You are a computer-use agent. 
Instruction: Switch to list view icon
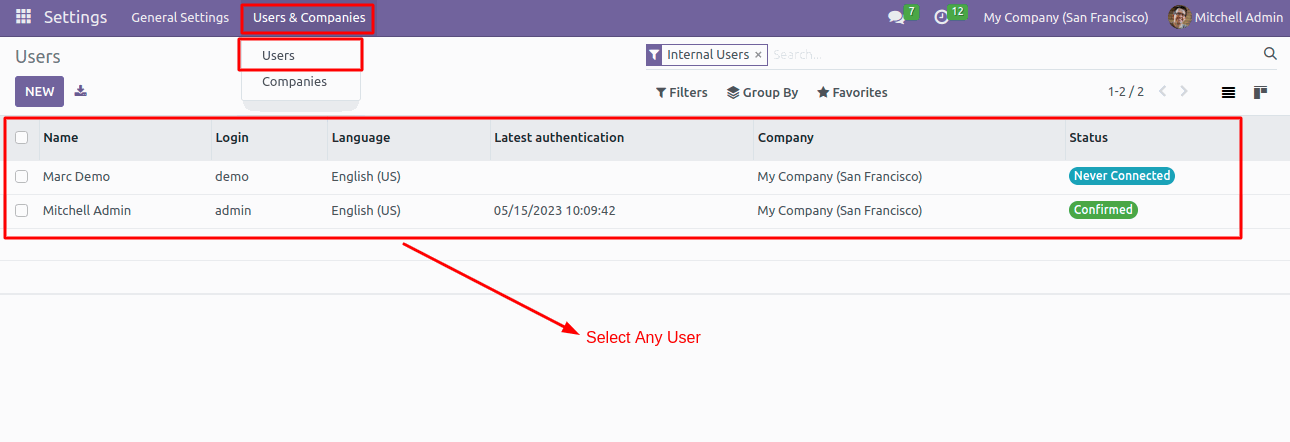1228,92
